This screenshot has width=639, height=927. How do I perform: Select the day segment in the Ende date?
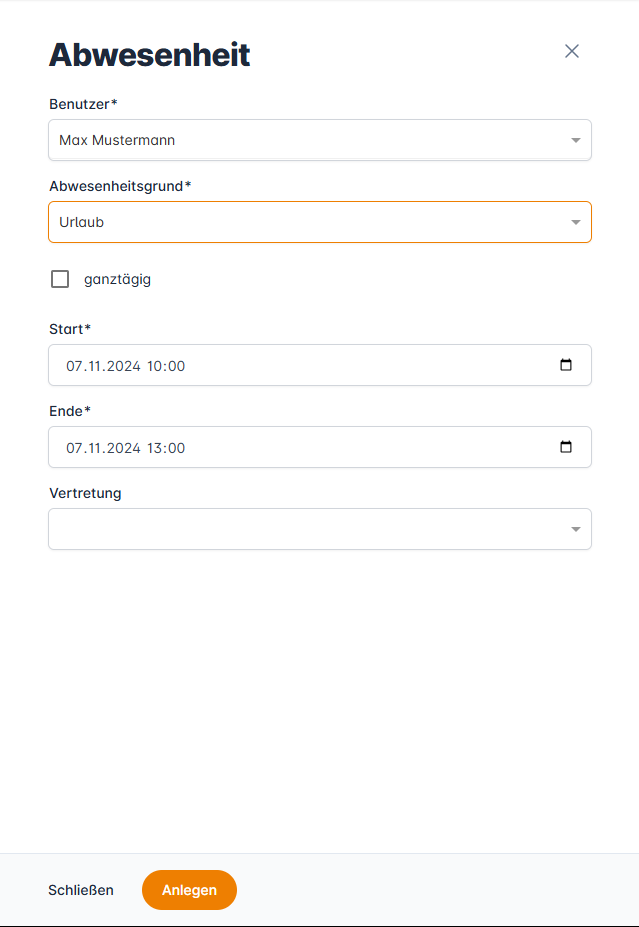click(x=75, y=448)
